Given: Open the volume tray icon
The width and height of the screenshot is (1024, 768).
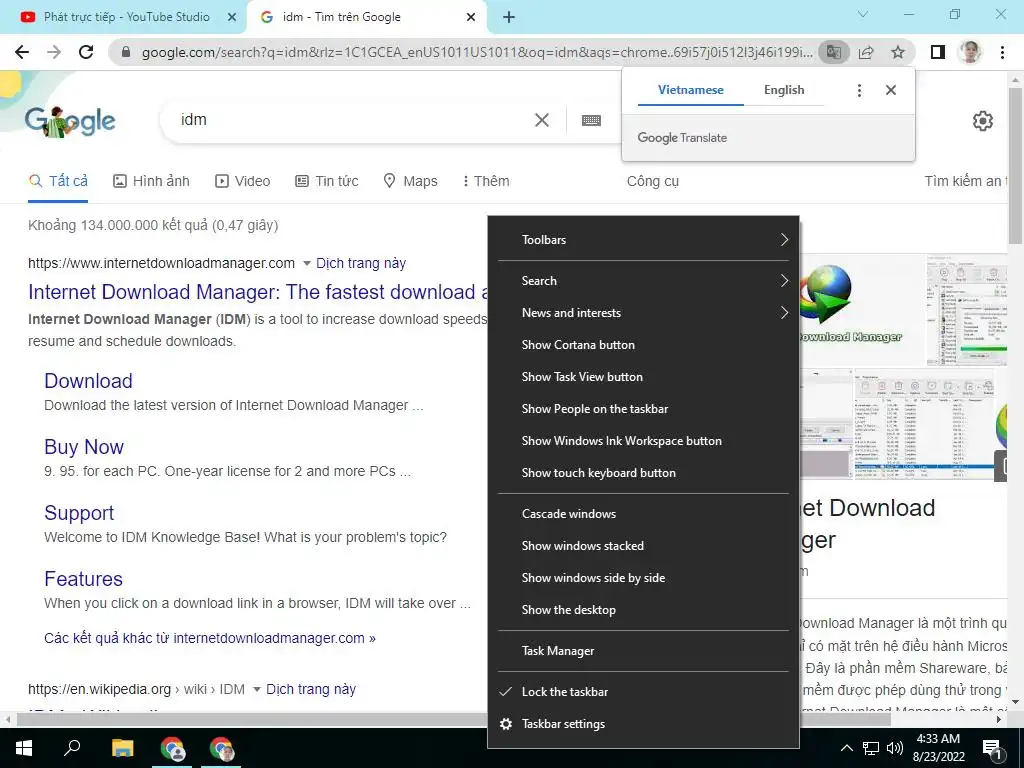Looking at the screenshot, I should tap(895, 748).
